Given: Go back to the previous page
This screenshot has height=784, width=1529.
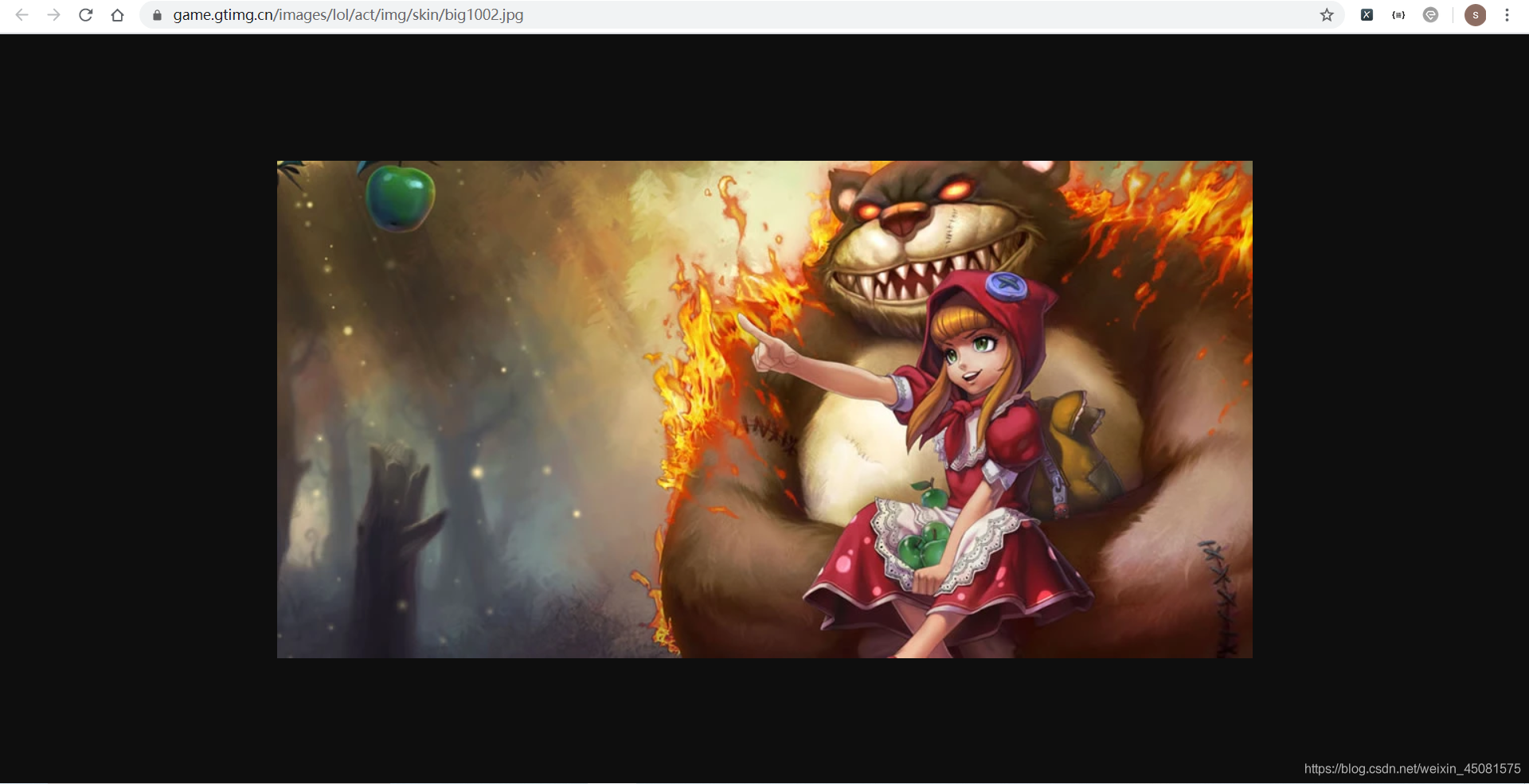Looking at the screenshot, I should 22,15.
